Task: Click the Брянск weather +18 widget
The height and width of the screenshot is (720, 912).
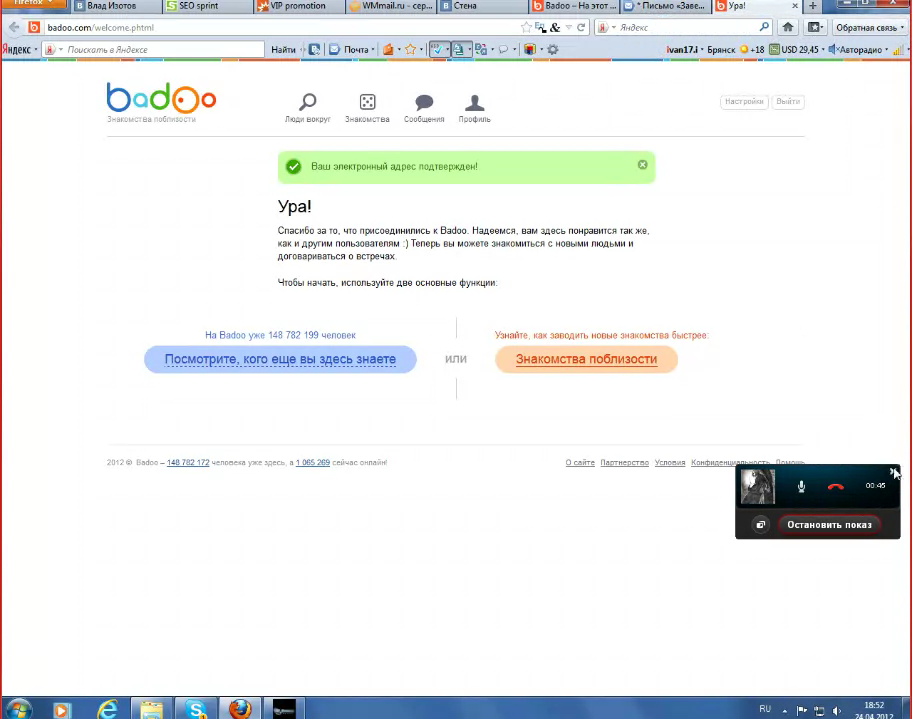Action: pos(735,49)
